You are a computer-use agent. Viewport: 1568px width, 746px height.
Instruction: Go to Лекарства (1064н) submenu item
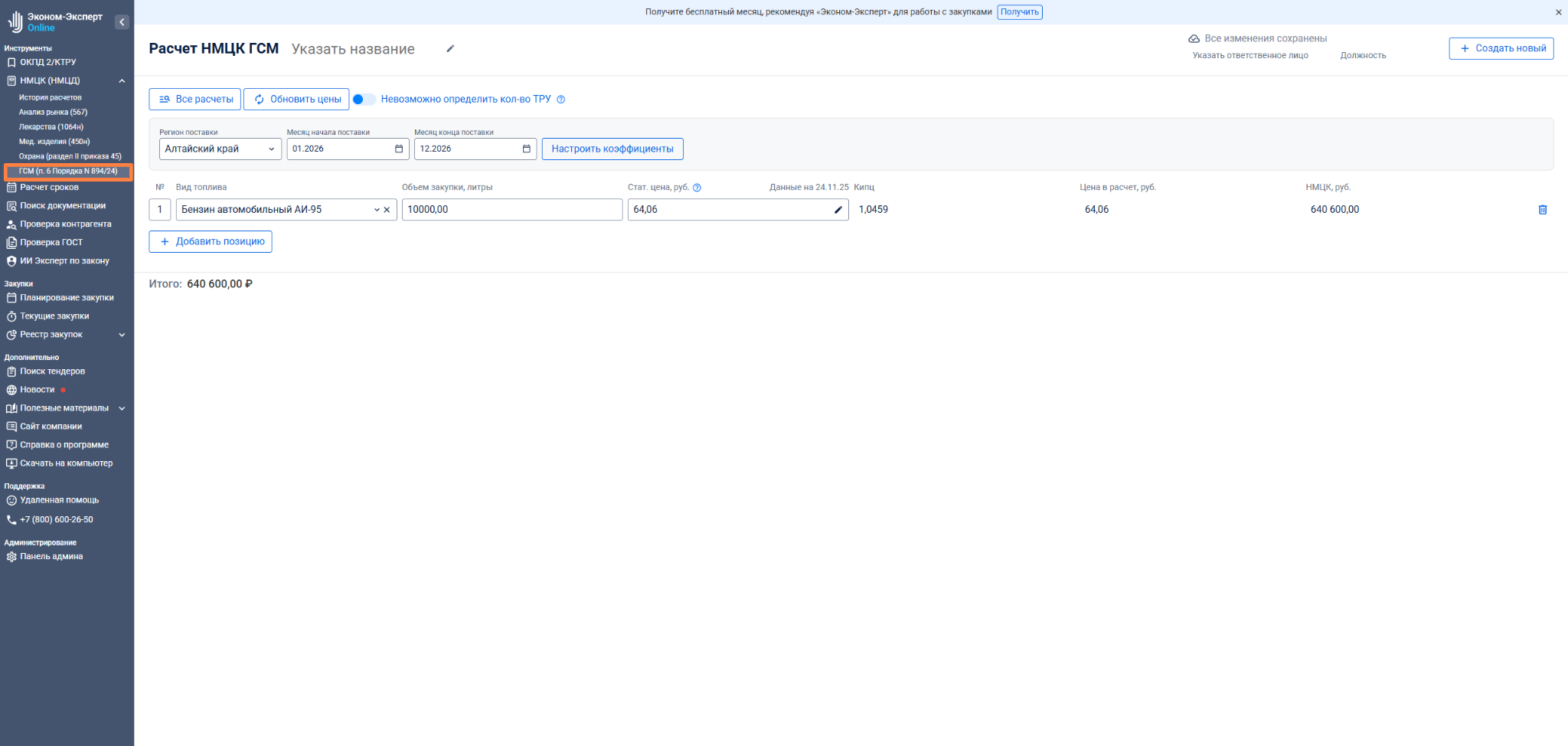51,127
